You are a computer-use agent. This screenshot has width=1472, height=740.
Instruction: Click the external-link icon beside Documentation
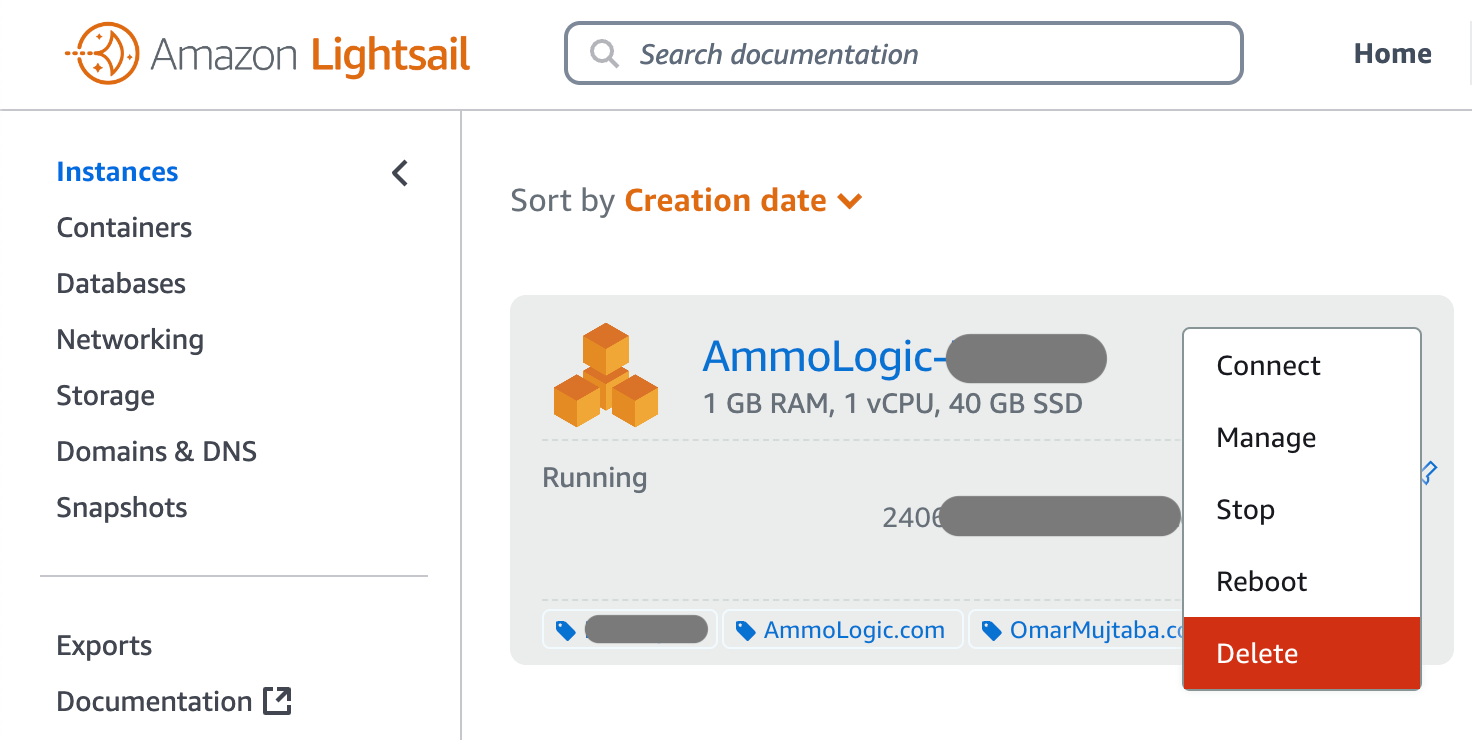[x=277, y=701]
